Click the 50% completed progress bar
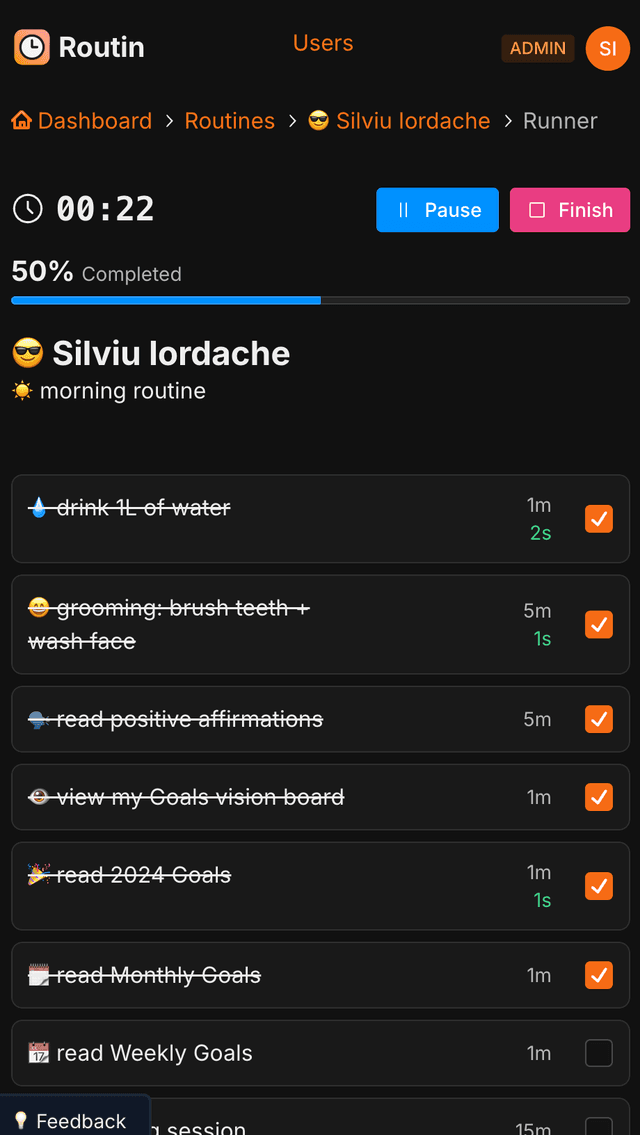 click(x=321, y=300)
